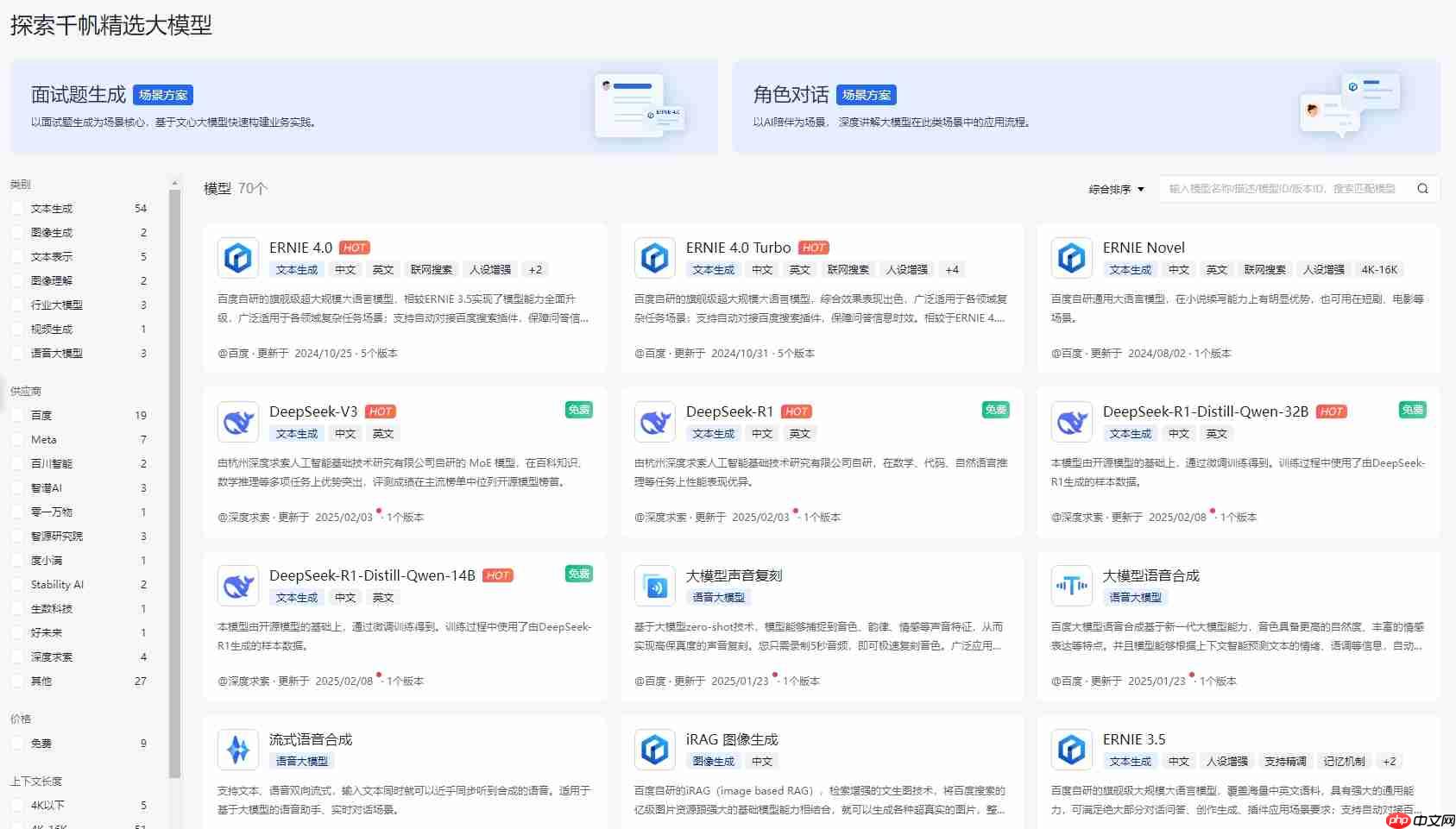Click the 支持精调 tag on ERNIE 3.5

click(1286, 762)
